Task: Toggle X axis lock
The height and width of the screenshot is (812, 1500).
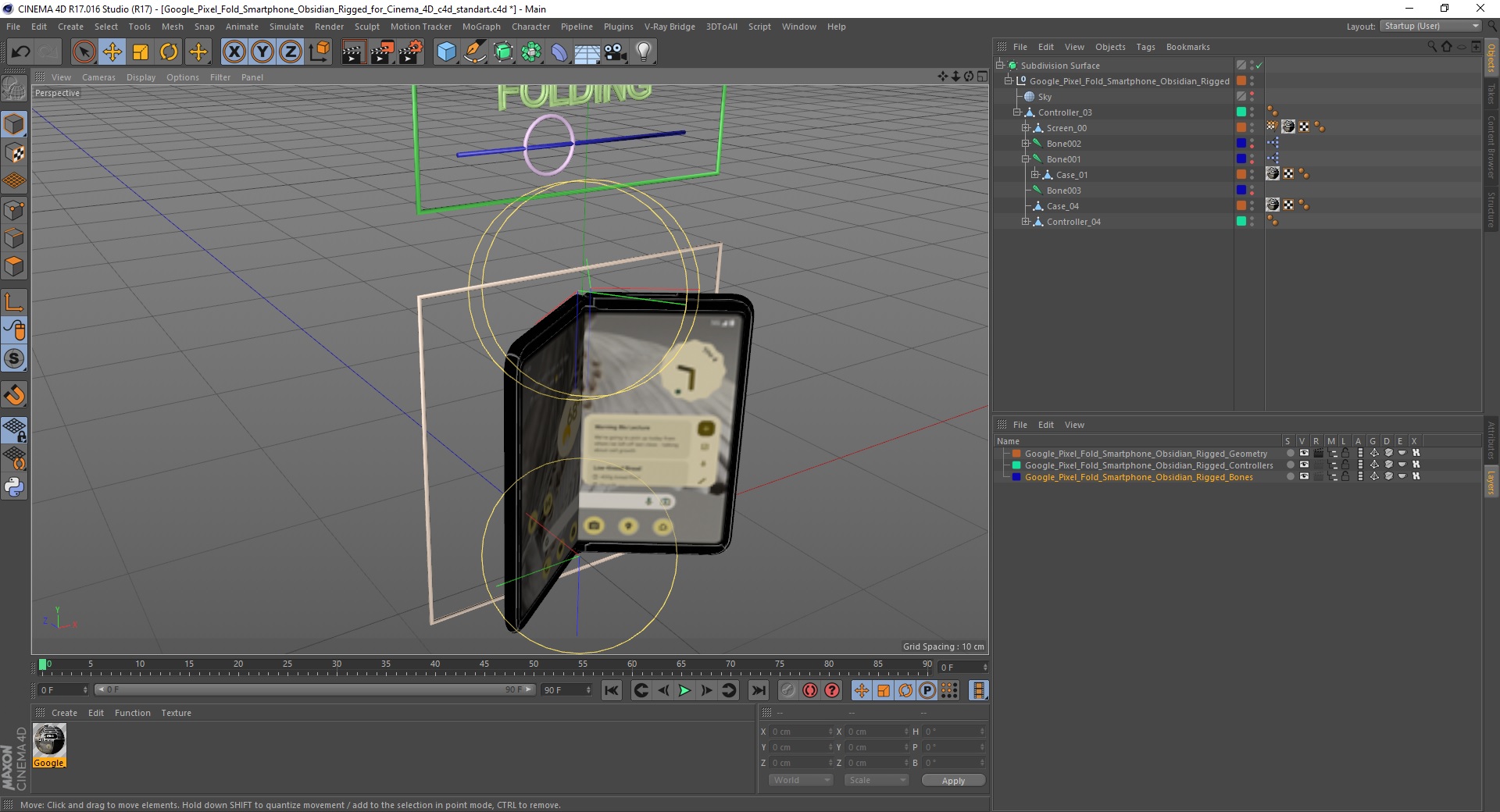Action: click(234, 52)
